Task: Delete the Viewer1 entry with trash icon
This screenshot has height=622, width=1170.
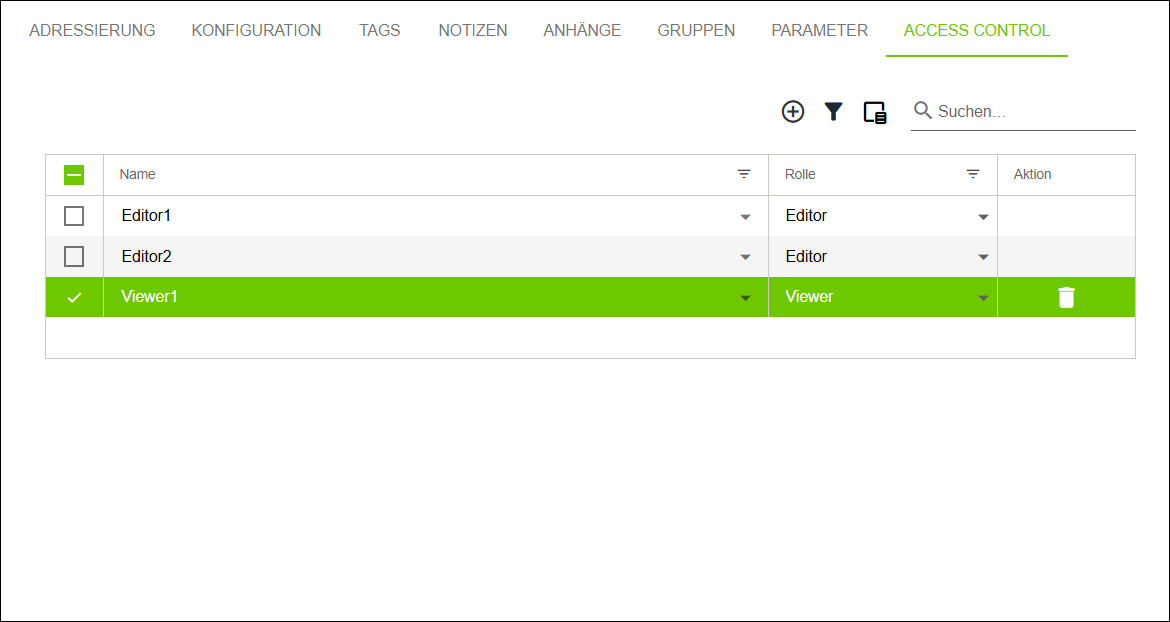Action: click(1066, 297)
